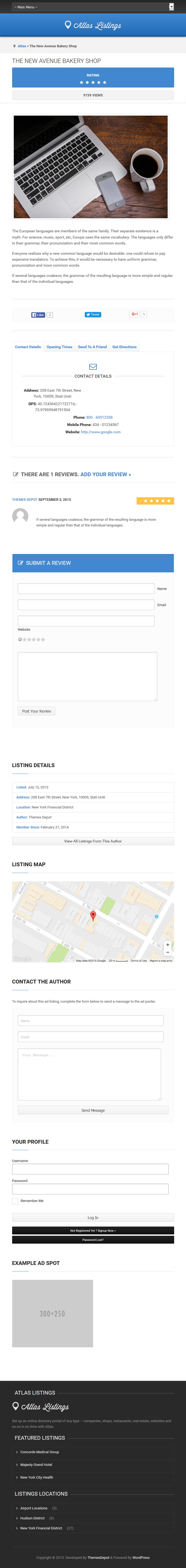Viewport: 186px width, 1568px height.
Task: Click the bakery laptop photo
Action: pyautogui.click(x=90, y=167)
